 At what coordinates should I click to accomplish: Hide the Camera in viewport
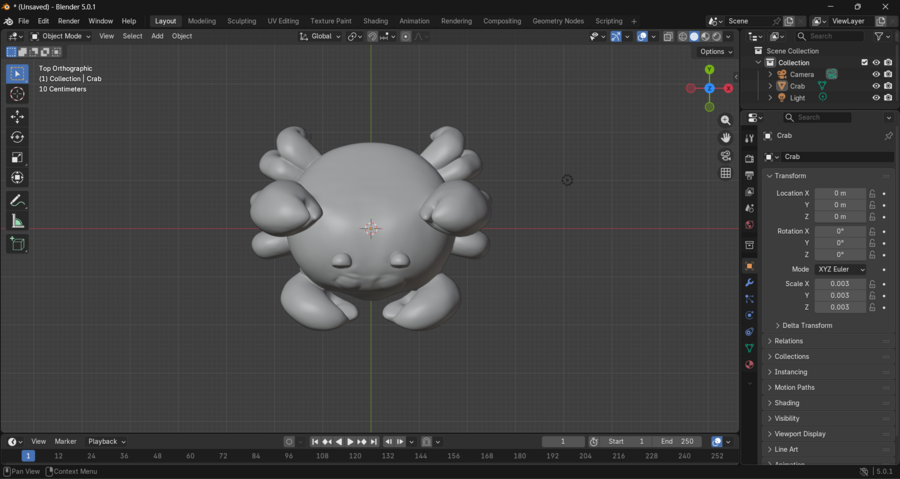[x=876, y=74]
